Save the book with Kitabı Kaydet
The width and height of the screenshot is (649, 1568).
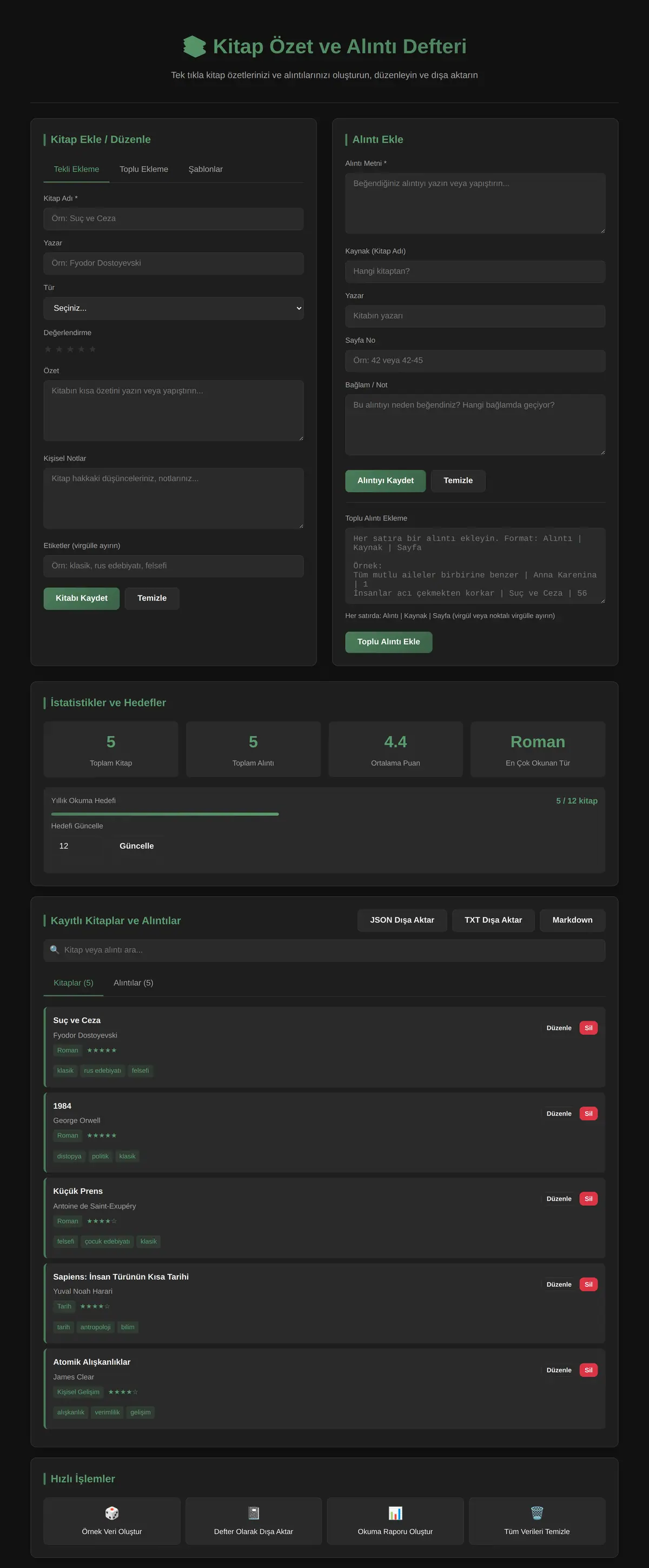82,599
